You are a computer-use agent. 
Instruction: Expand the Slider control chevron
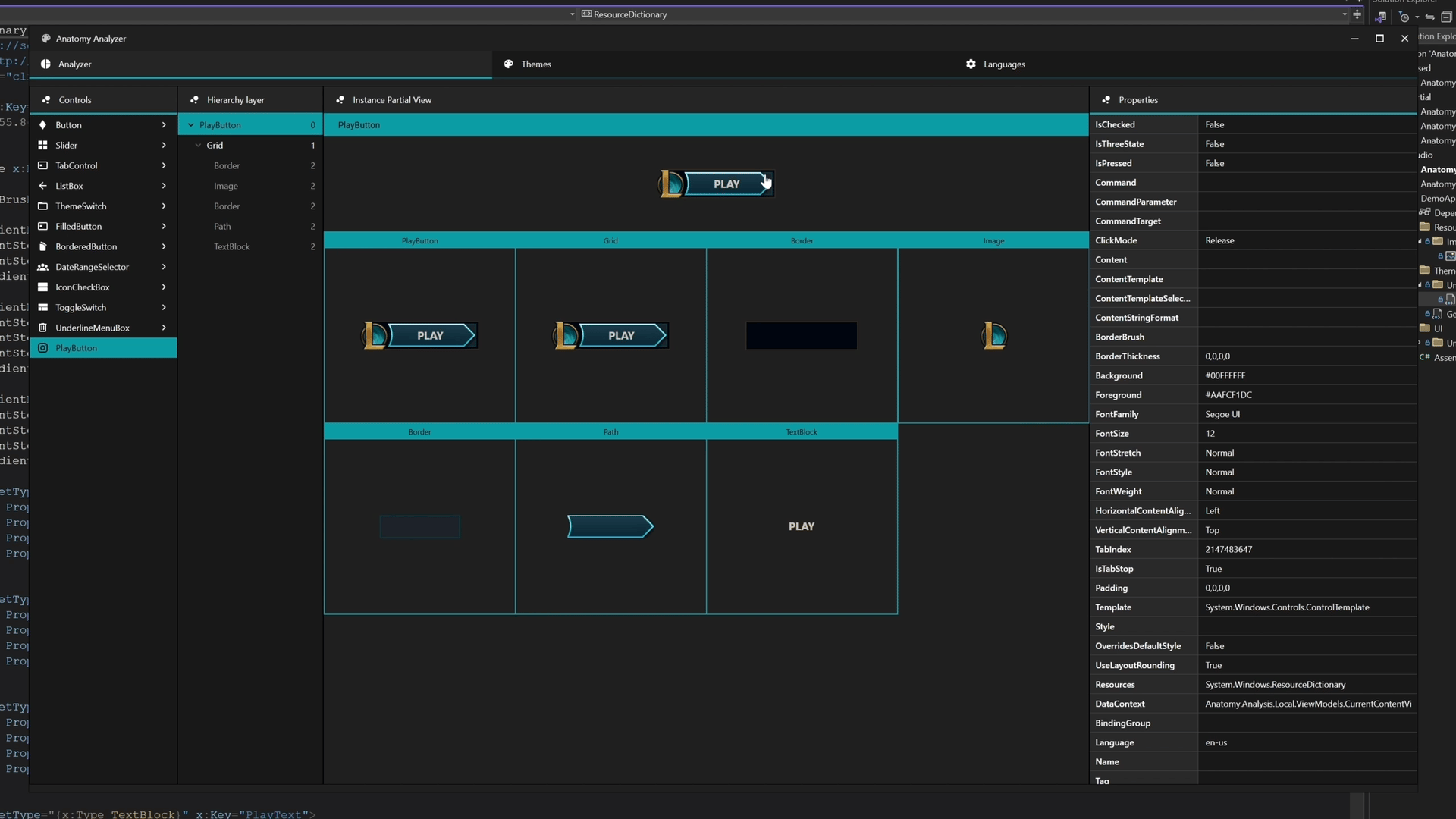(164, 146)
